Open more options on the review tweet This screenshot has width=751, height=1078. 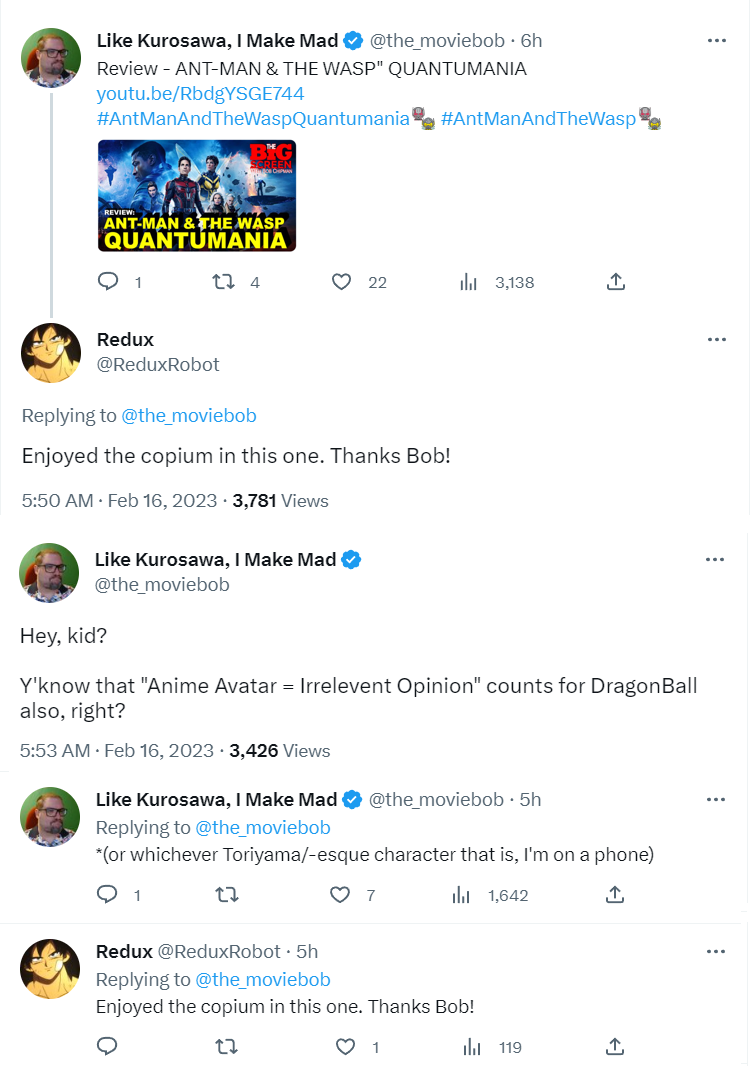point(716,41)
